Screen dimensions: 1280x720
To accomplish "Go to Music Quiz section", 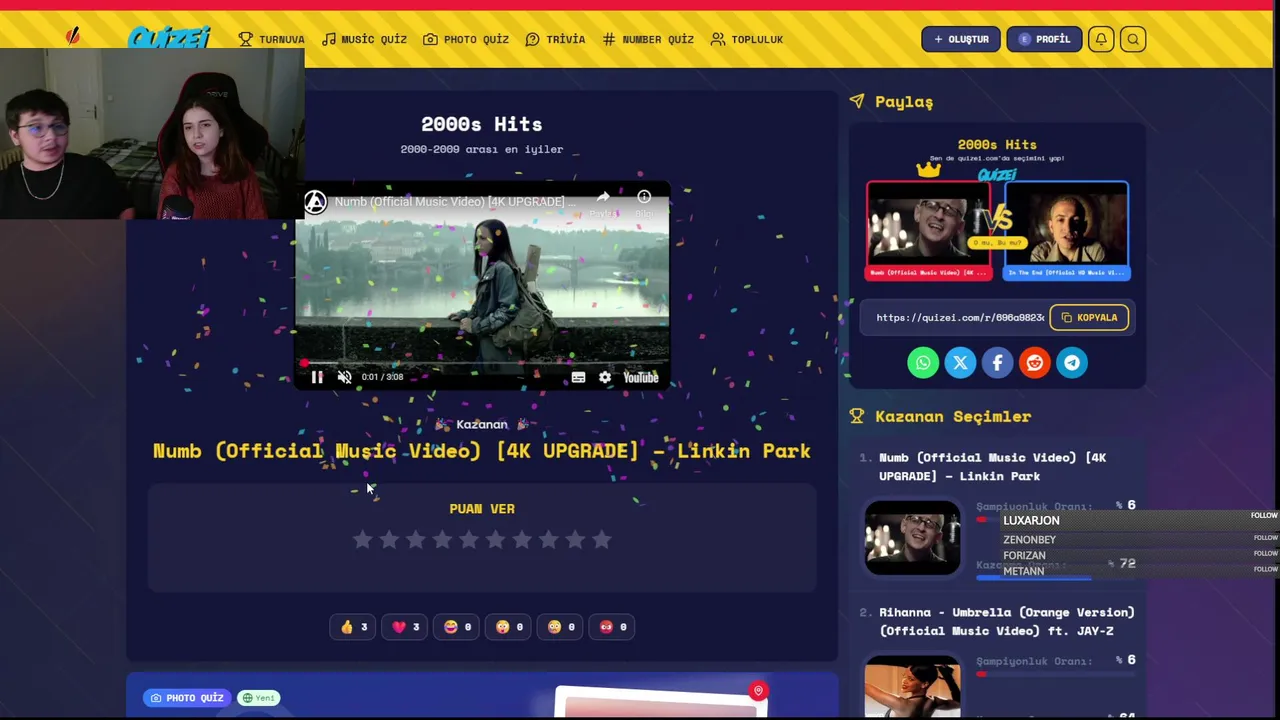I will (364, 39).
